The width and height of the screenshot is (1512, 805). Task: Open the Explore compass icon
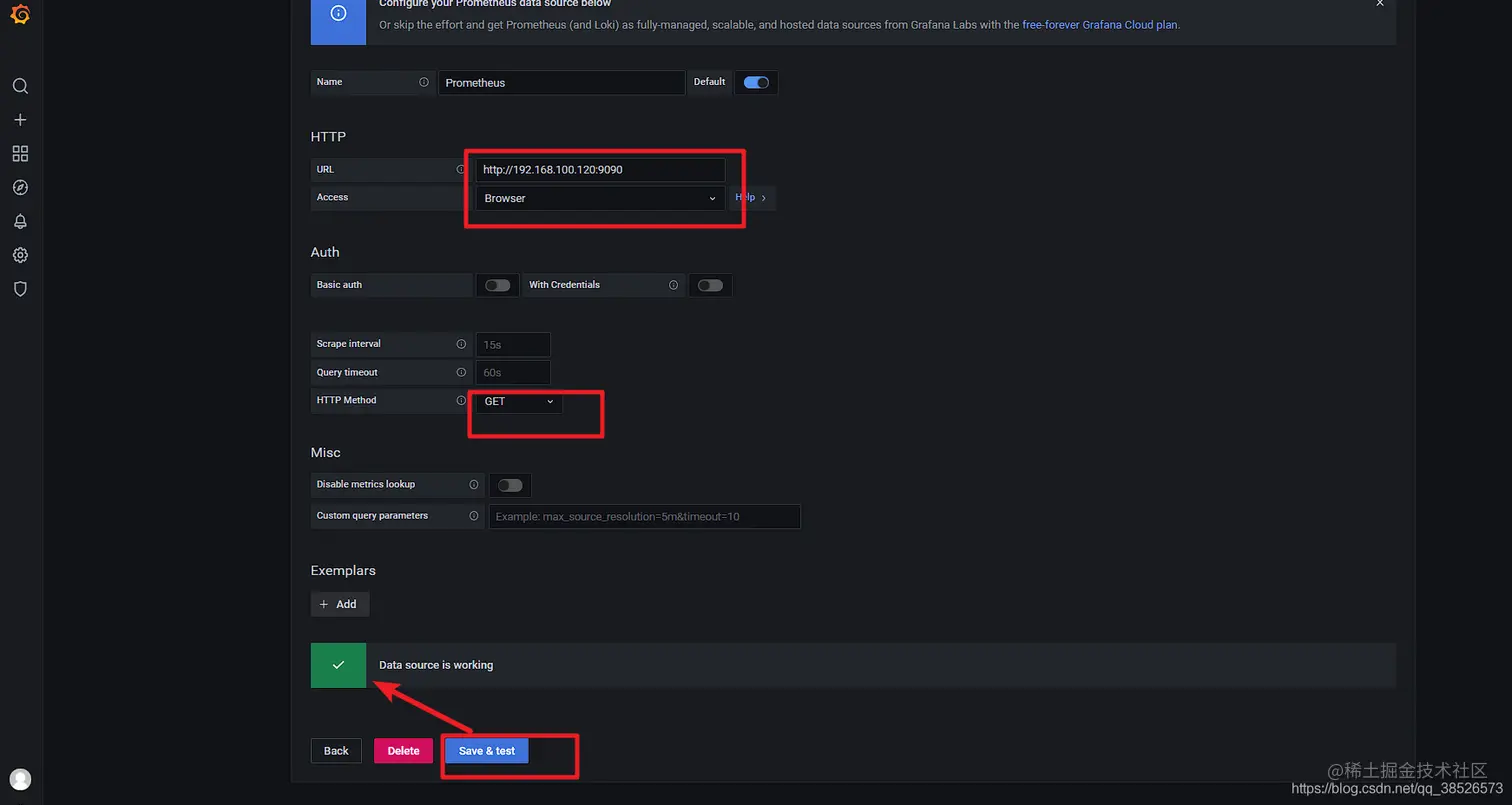pyautogui.click(x=20, y=188)
